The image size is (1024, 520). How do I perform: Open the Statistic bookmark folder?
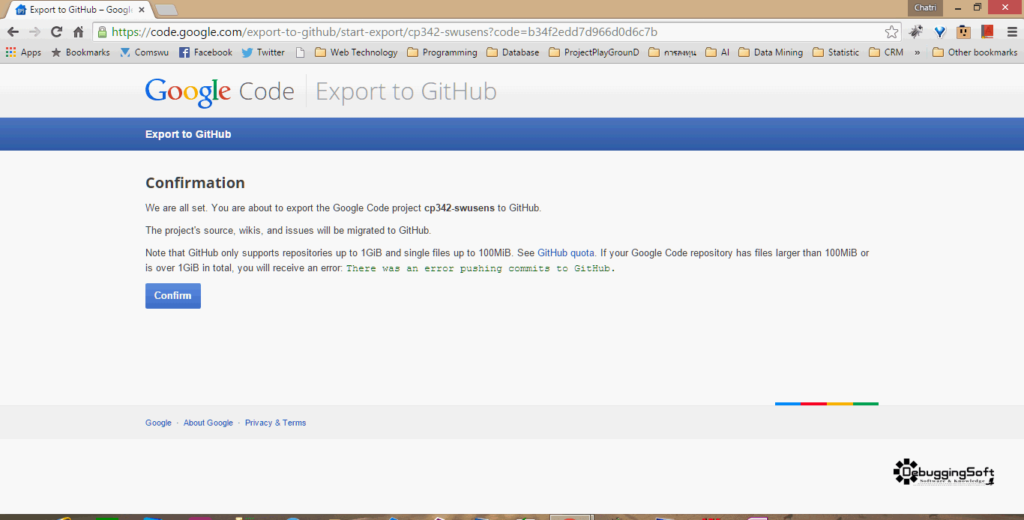(x=836, y=52)
